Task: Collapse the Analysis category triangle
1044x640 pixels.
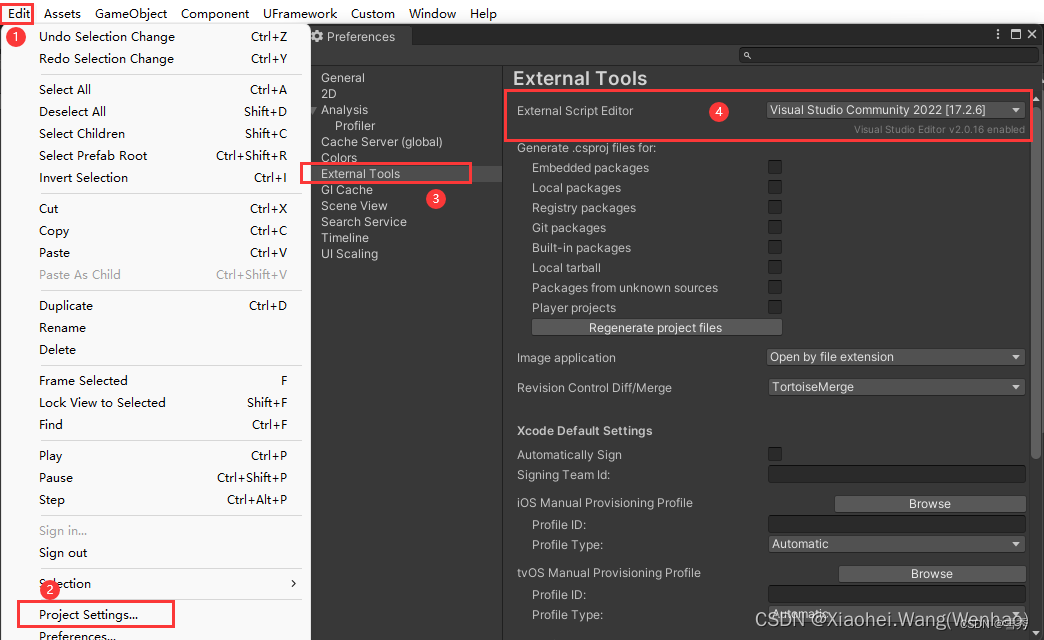Action: click(x=314, y=110)
